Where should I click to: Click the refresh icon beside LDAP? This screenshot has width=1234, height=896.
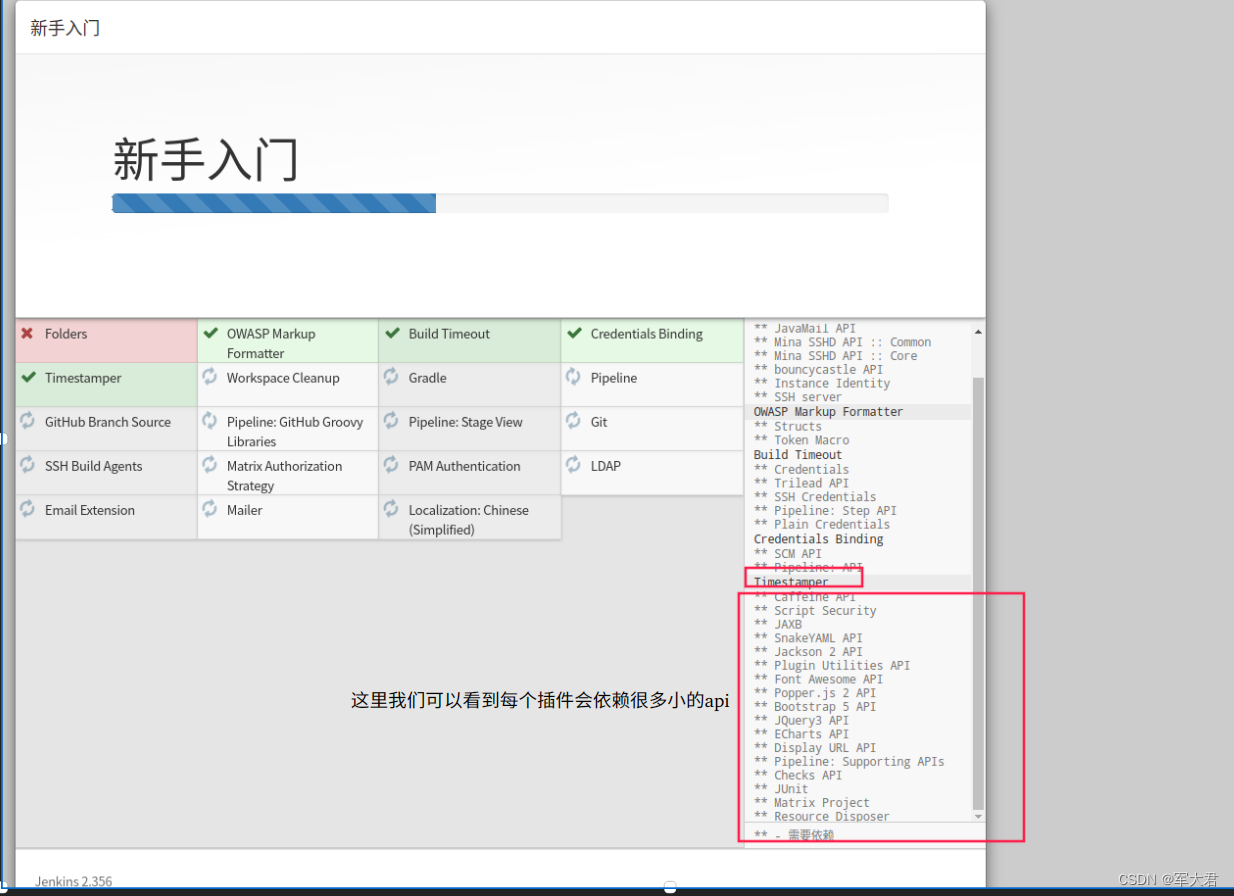(x=573, y=464)
